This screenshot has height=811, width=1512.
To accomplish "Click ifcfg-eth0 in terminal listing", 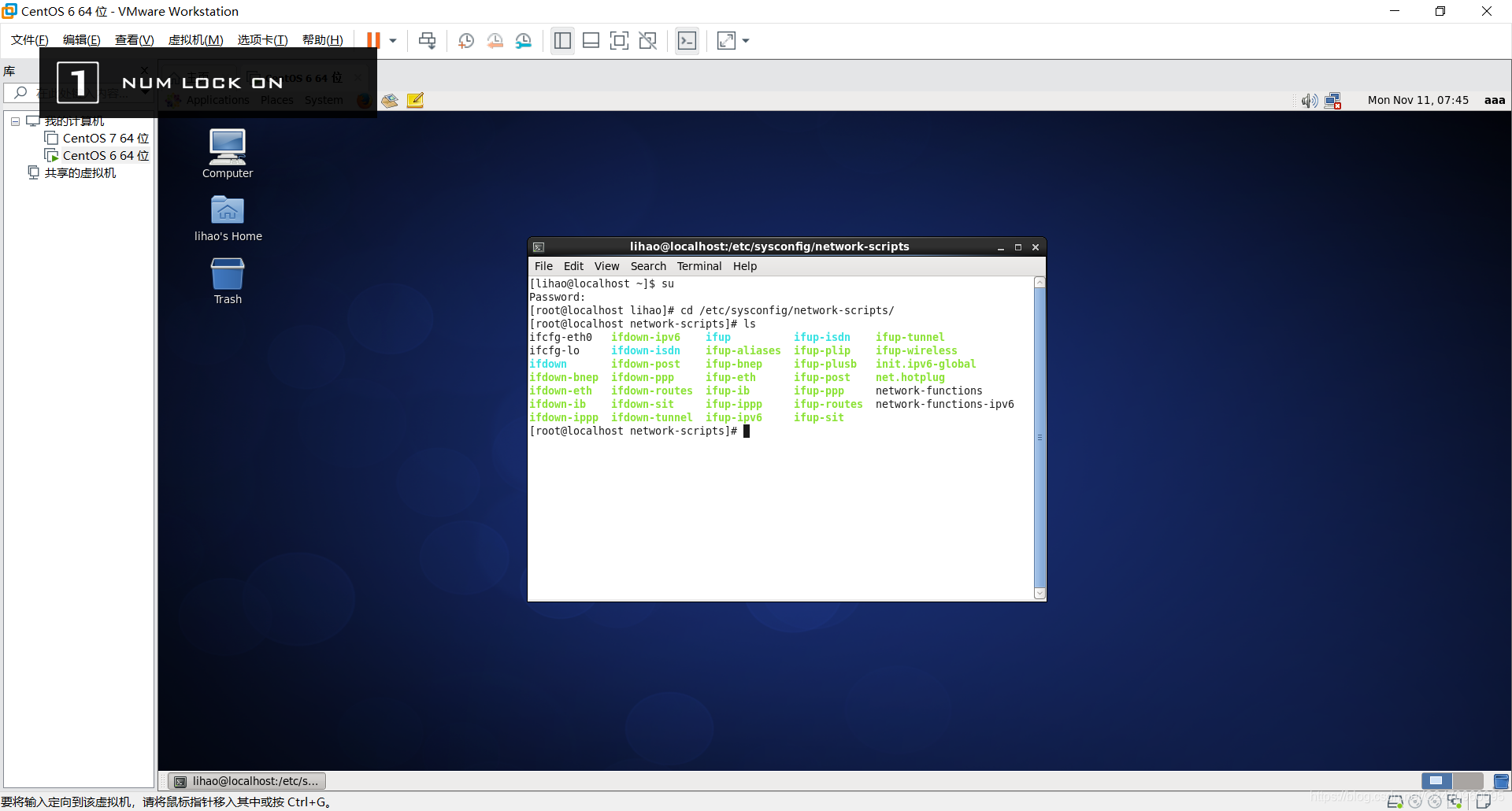I will point(560,337).
